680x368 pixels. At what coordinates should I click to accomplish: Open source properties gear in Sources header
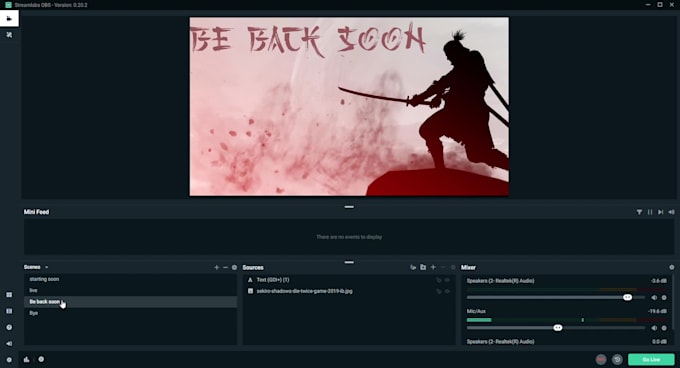click(453, 267)
